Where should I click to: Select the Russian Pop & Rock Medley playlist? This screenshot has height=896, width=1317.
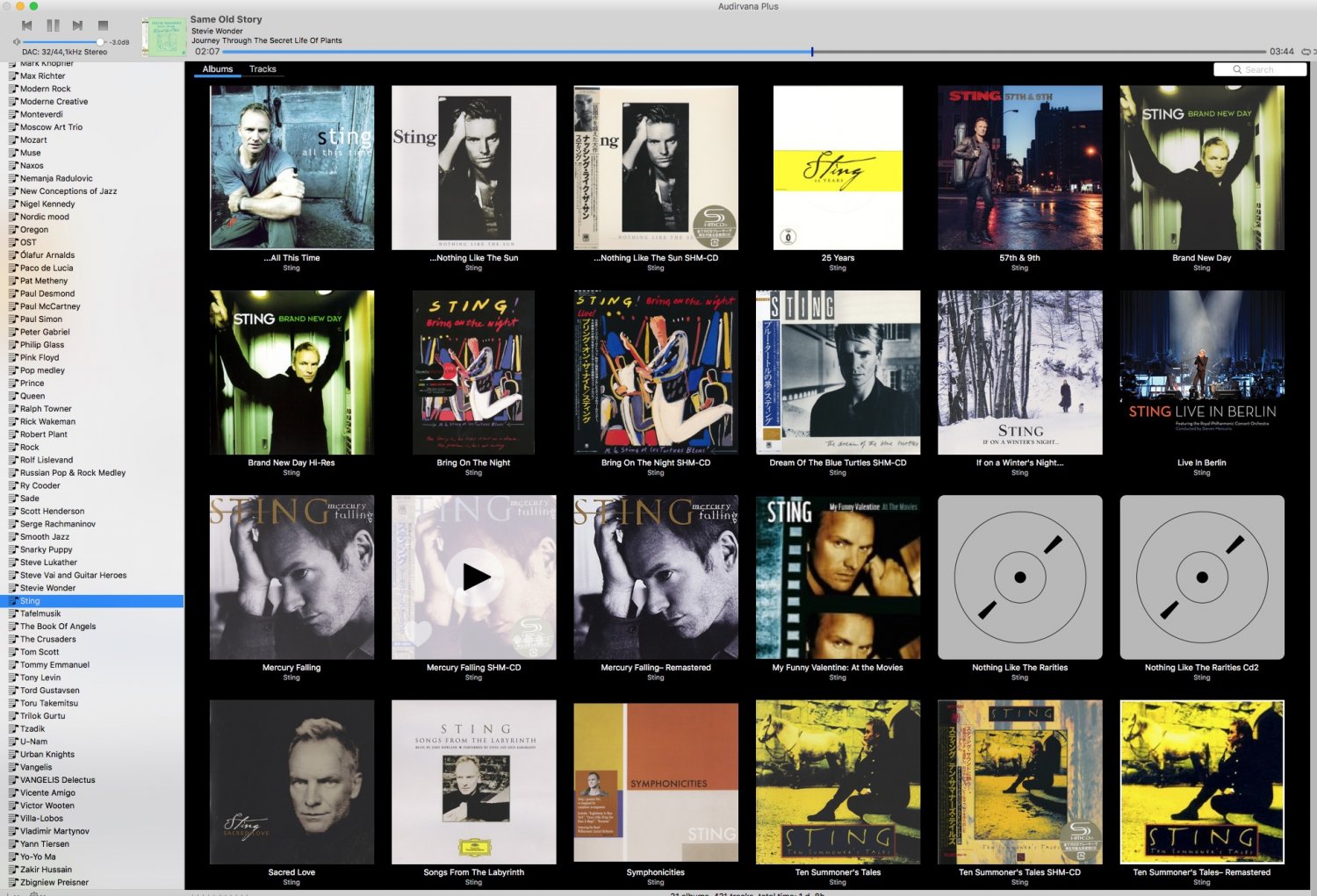pyautogui.click(x=92, y=473)
